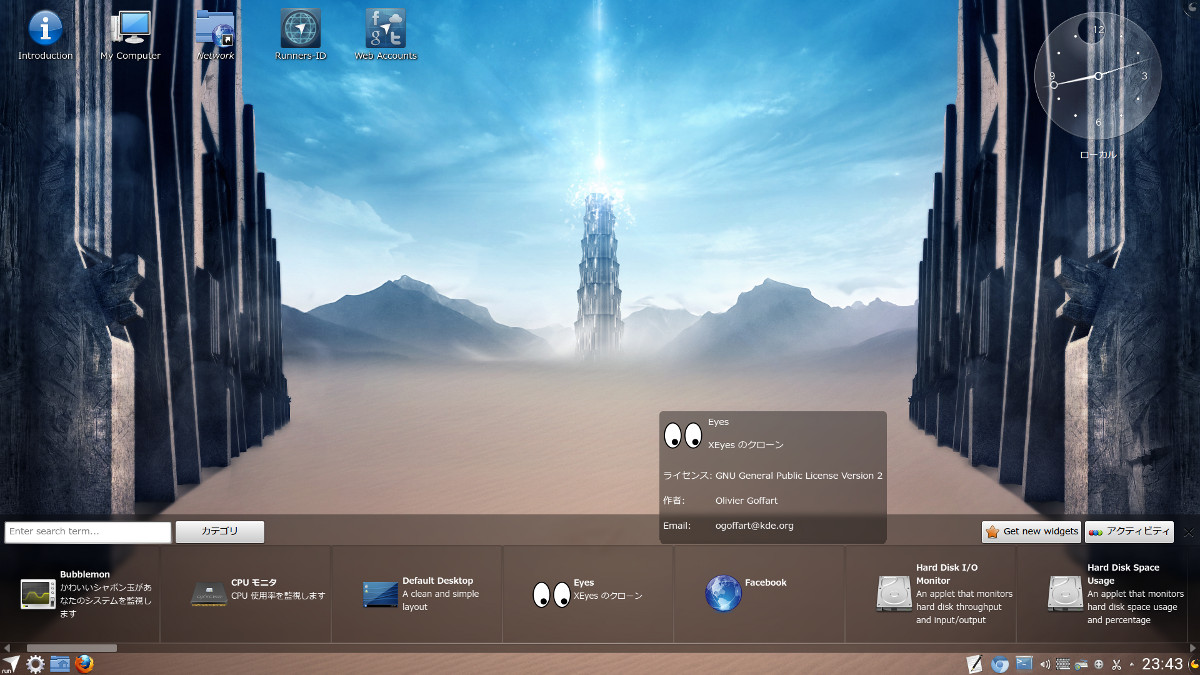This screenshot has width=1200, height=675.
Task: Open the run launcher in the taskbar
Action: (x=11, y=664)
